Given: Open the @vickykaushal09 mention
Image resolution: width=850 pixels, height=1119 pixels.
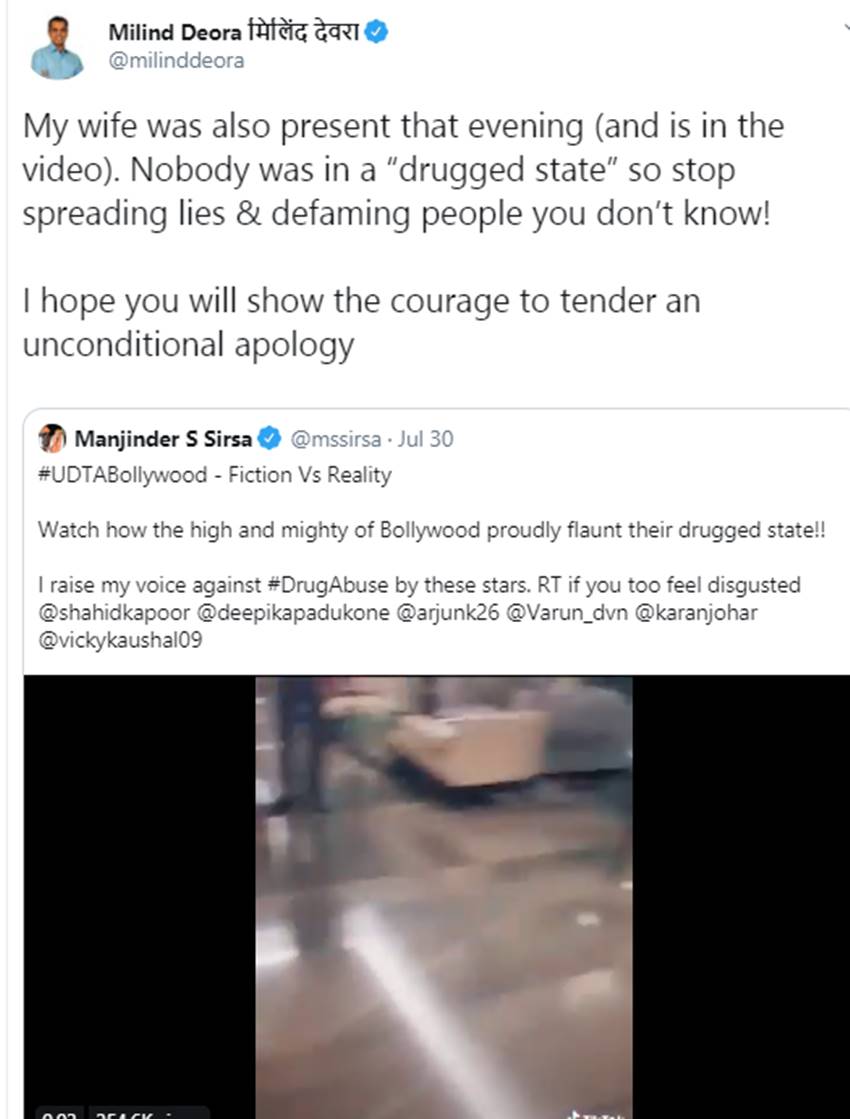Looking at the screenshot, I should pos(120,640).
